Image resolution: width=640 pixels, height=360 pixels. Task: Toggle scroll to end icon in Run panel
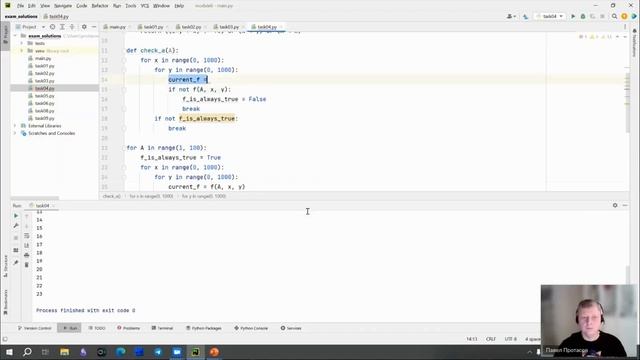[x=27, y=245]
